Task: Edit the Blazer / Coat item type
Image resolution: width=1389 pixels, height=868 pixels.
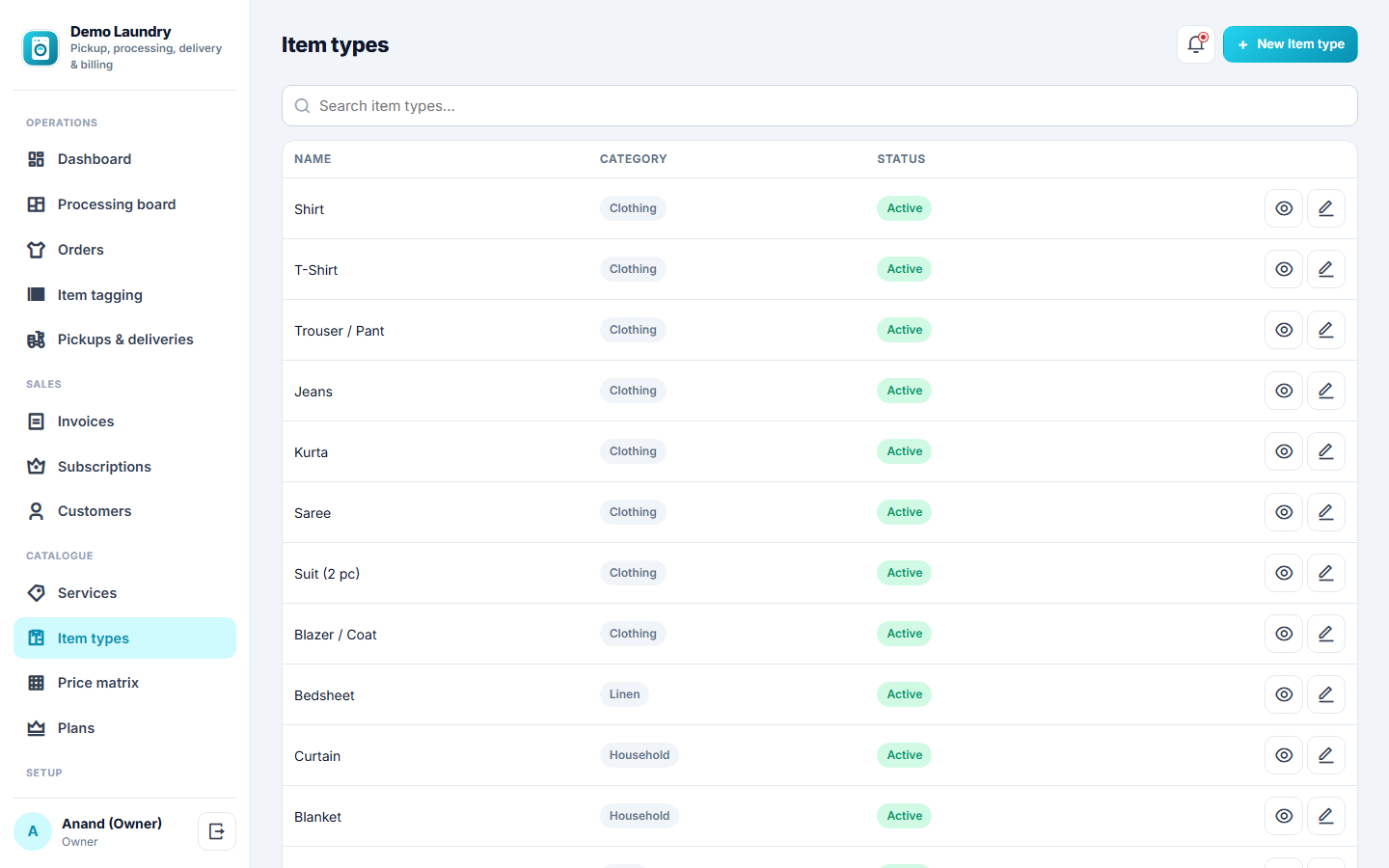Action: pos(1326,634)
